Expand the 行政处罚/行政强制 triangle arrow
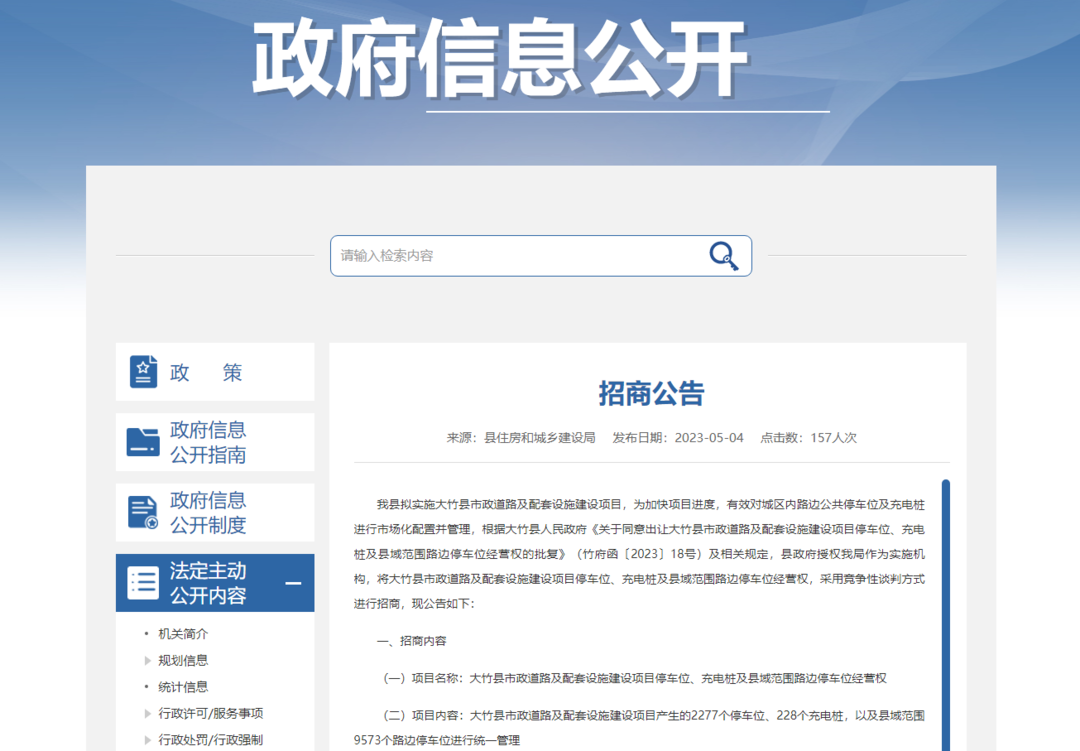 click(x=149, y=740)
